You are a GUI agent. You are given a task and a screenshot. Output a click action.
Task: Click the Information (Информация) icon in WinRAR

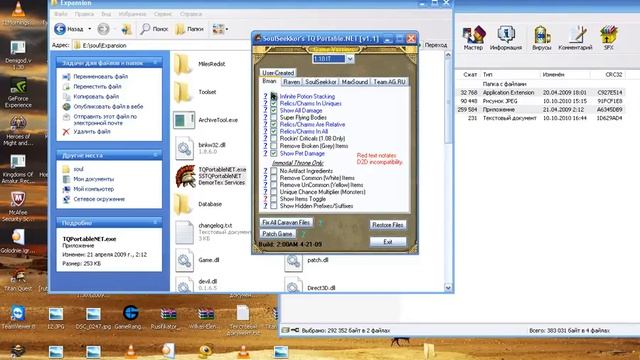pos(506,38)
